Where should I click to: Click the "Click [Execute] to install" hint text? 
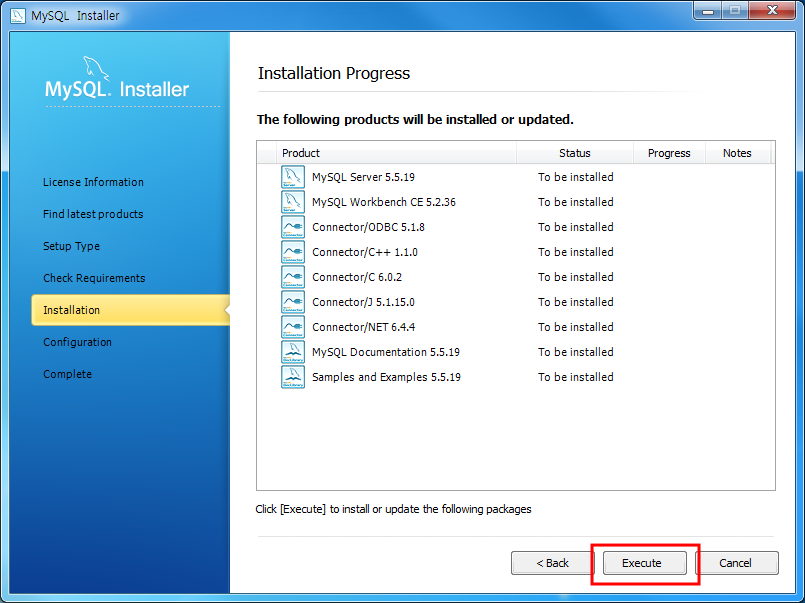pyautogui.click(x=393, y=509)
